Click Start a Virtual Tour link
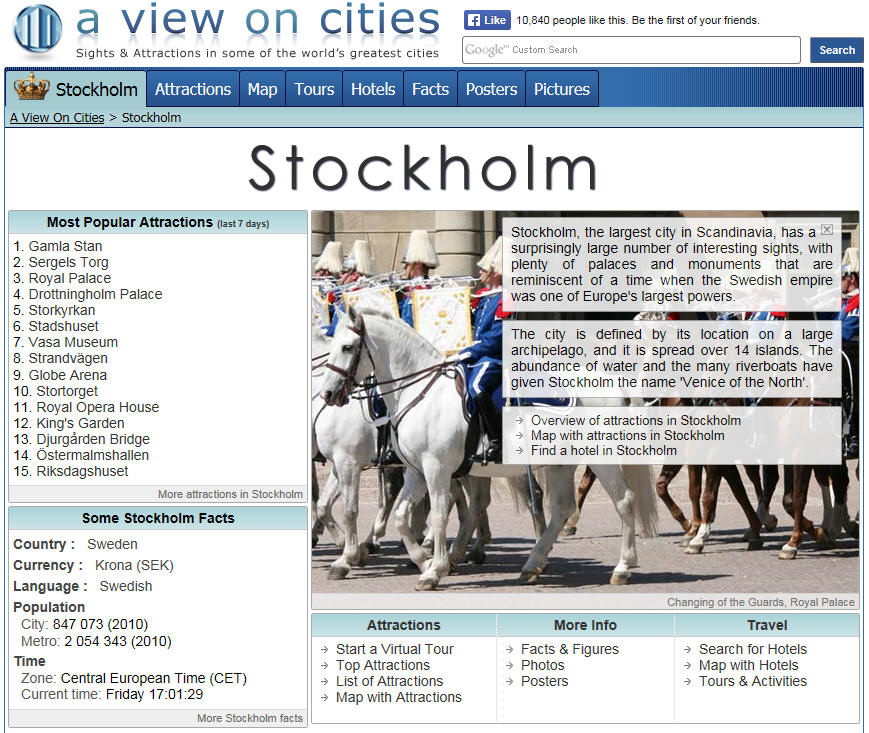 pos(395,649)
